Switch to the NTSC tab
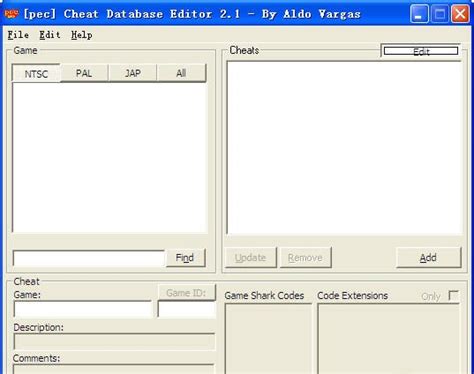 (x=36, y=73)
